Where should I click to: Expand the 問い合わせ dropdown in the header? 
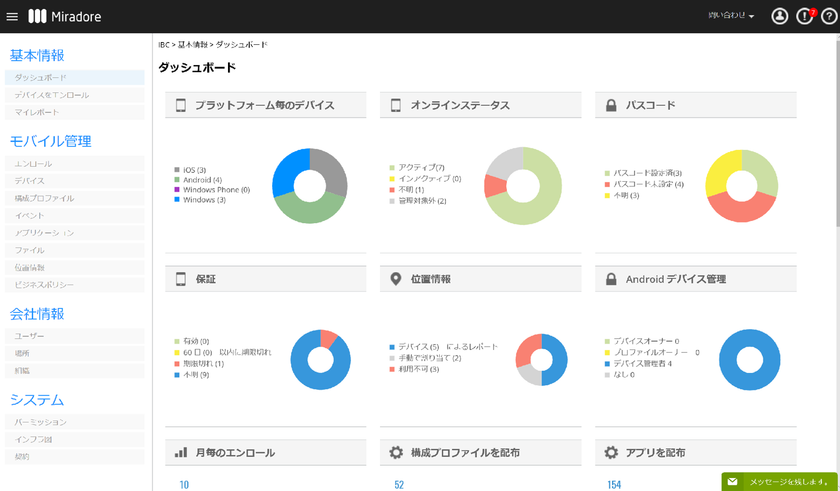tap(731, 17)
